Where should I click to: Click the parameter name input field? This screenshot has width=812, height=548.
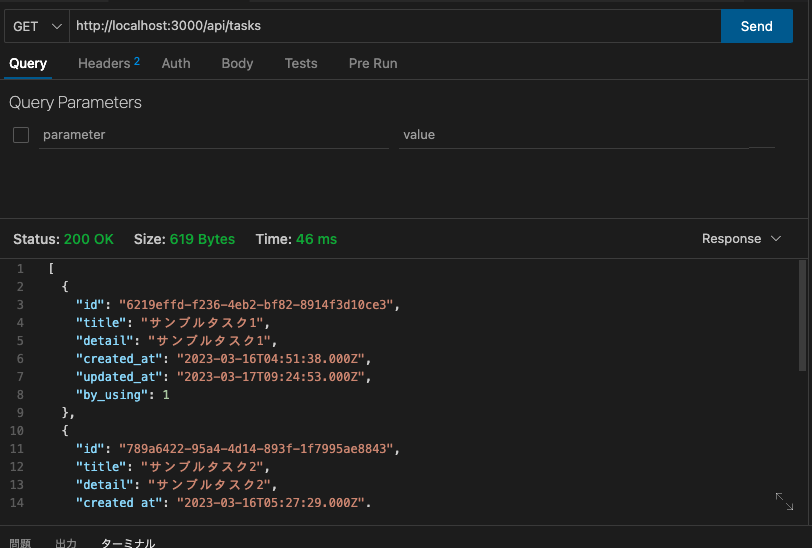pos(214,135)
